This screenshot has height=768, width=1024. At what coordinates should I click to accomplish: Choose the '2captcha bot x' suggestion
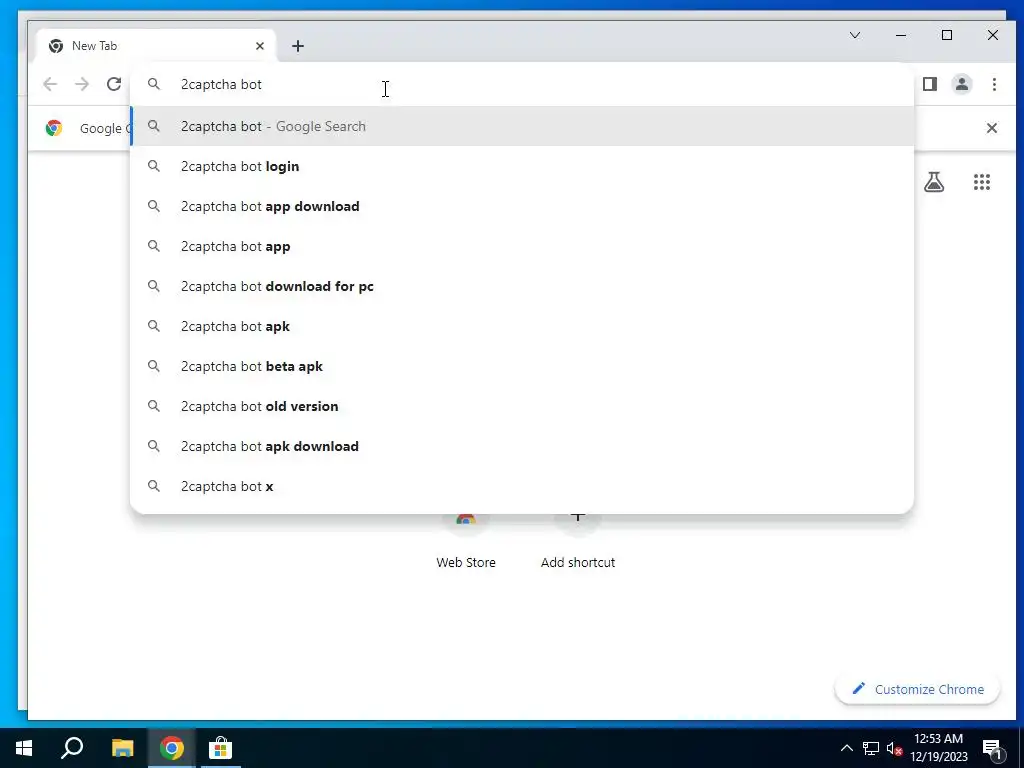click(x=522, y=486)
